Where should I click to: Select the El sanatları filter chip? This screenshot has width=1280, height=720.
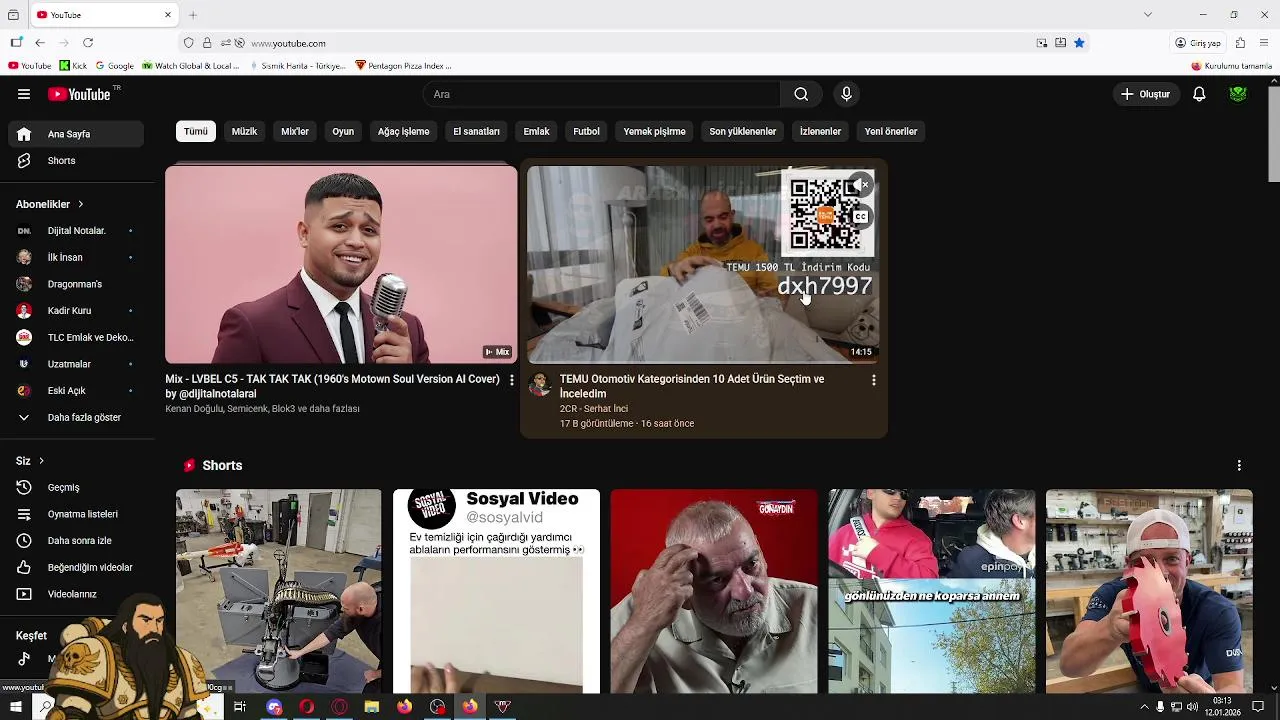click(476, 131)
